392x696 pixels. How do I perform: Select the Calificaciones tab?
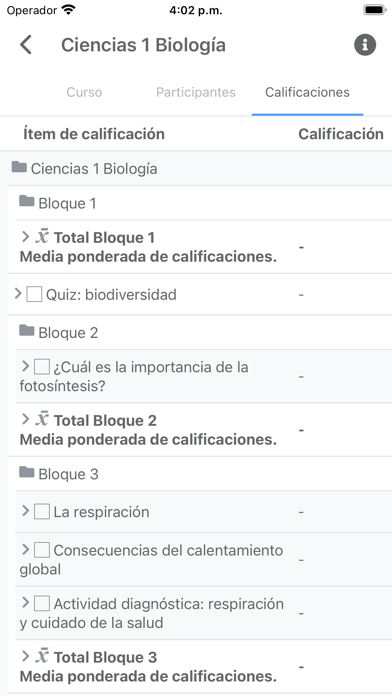point(307,92)
